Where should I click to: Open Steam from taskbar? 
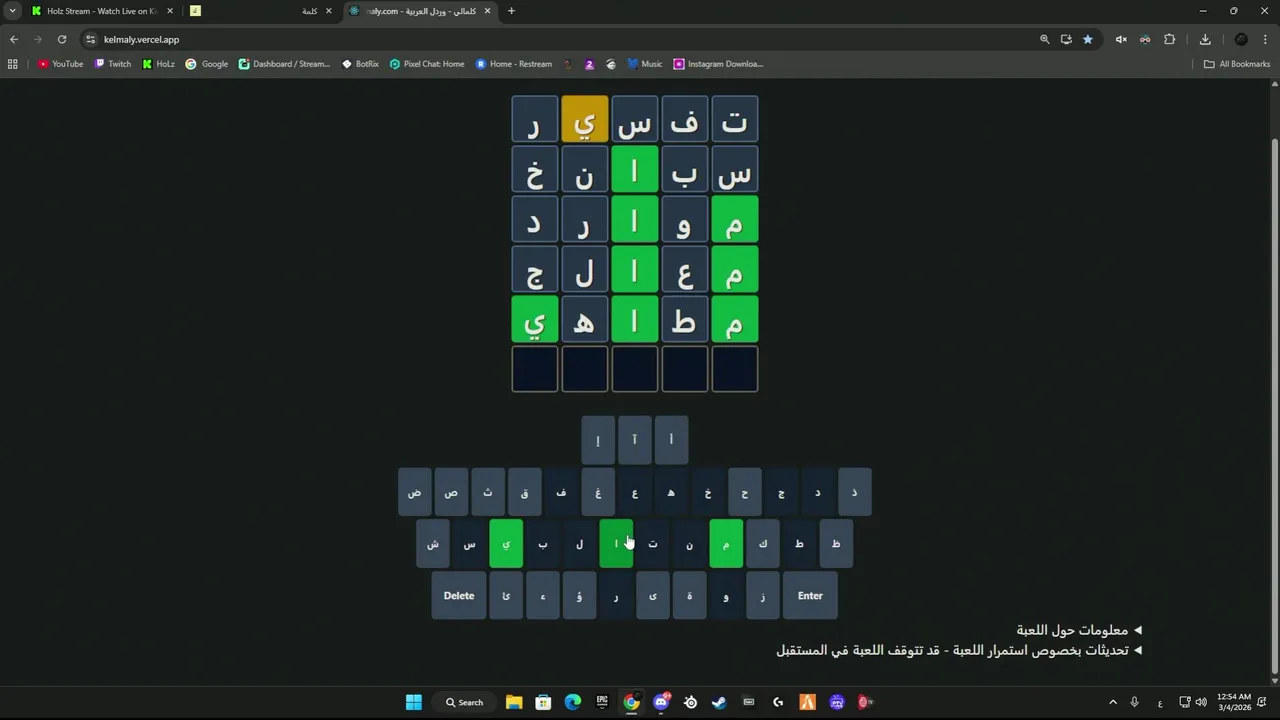click(x=719, y=702)
